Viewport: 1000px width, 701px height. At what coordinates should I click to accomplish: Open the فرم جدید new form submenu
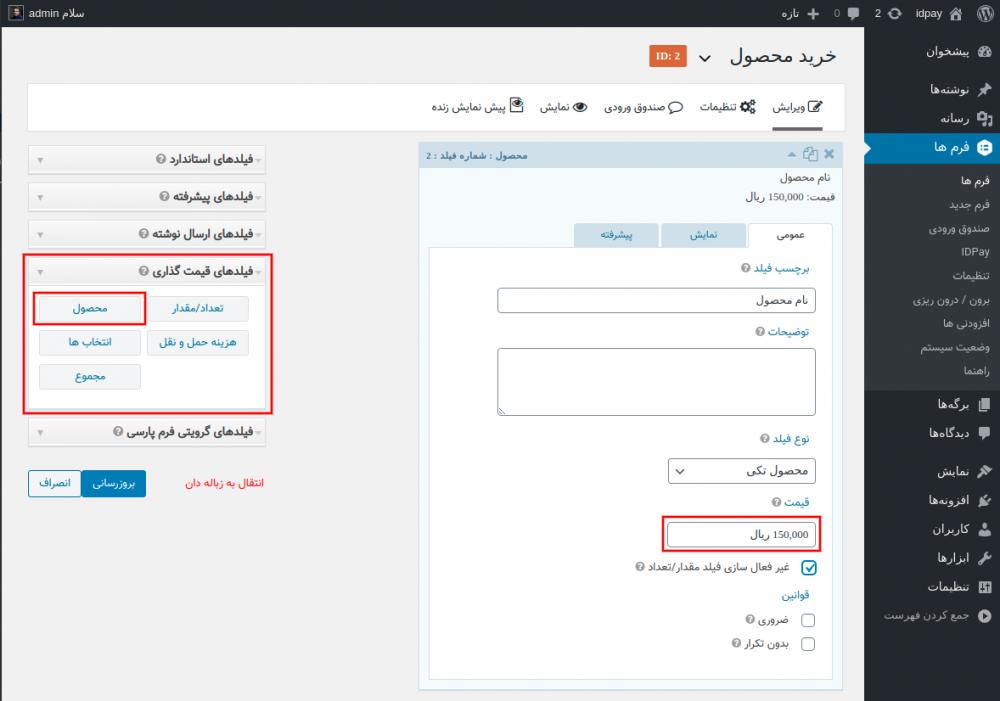[969, 205]
